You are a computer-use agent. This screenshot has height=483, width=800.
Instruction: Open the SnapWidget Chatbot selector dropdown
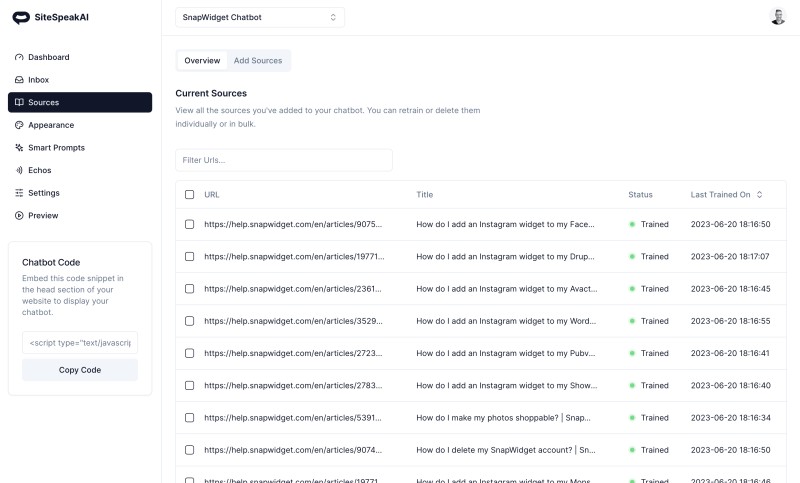(260, 17)
